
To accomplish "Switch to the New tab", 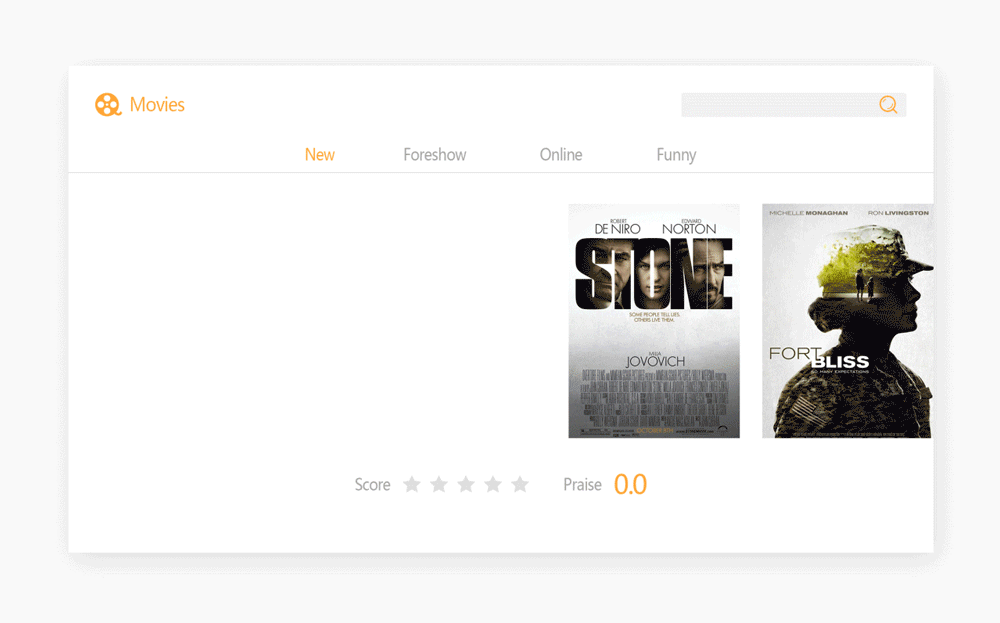I will pos(320,155).
